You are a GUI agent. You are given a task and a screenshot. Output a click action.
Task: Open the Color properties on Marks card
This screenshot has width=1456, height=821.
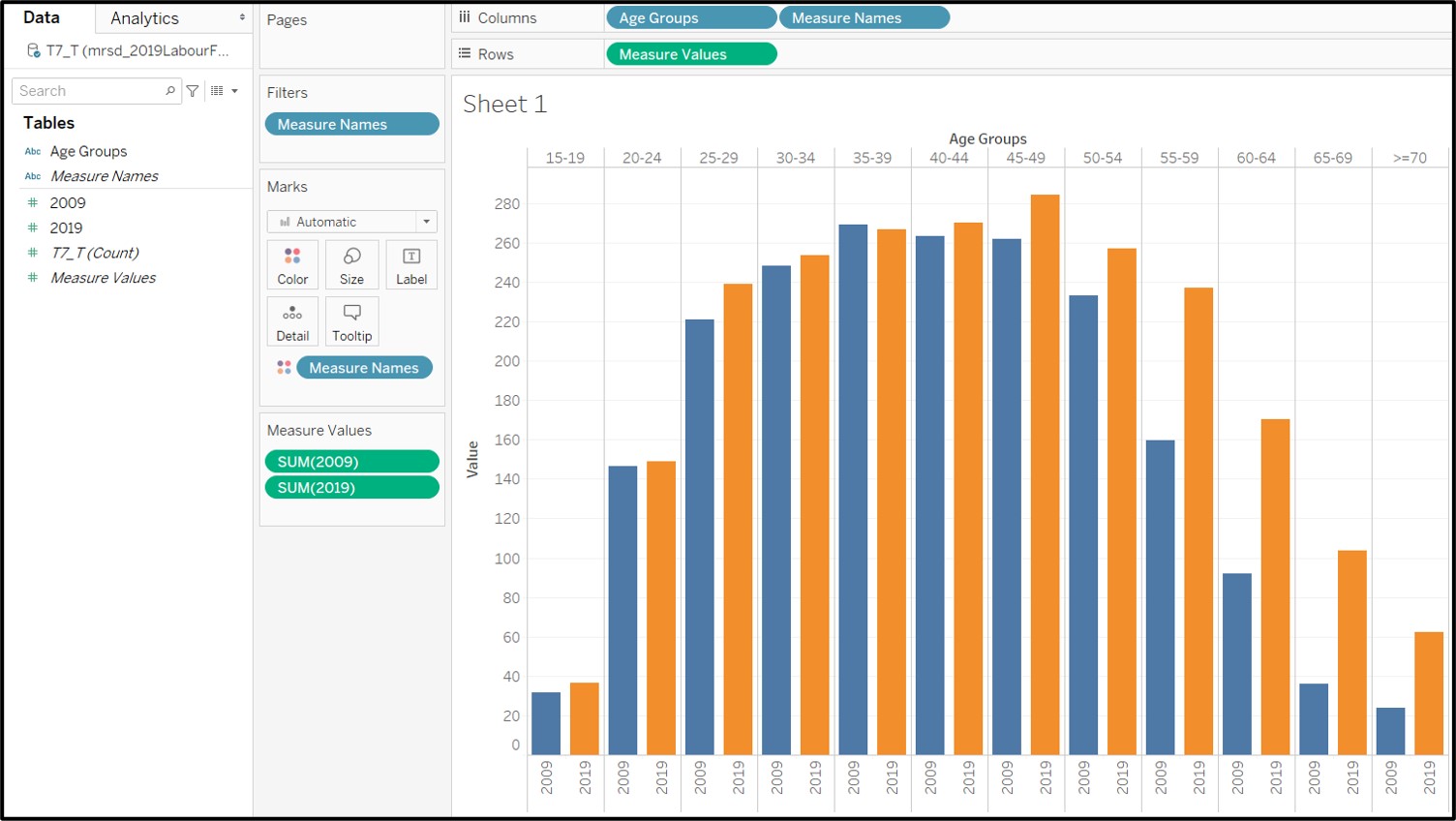[292, 263]
